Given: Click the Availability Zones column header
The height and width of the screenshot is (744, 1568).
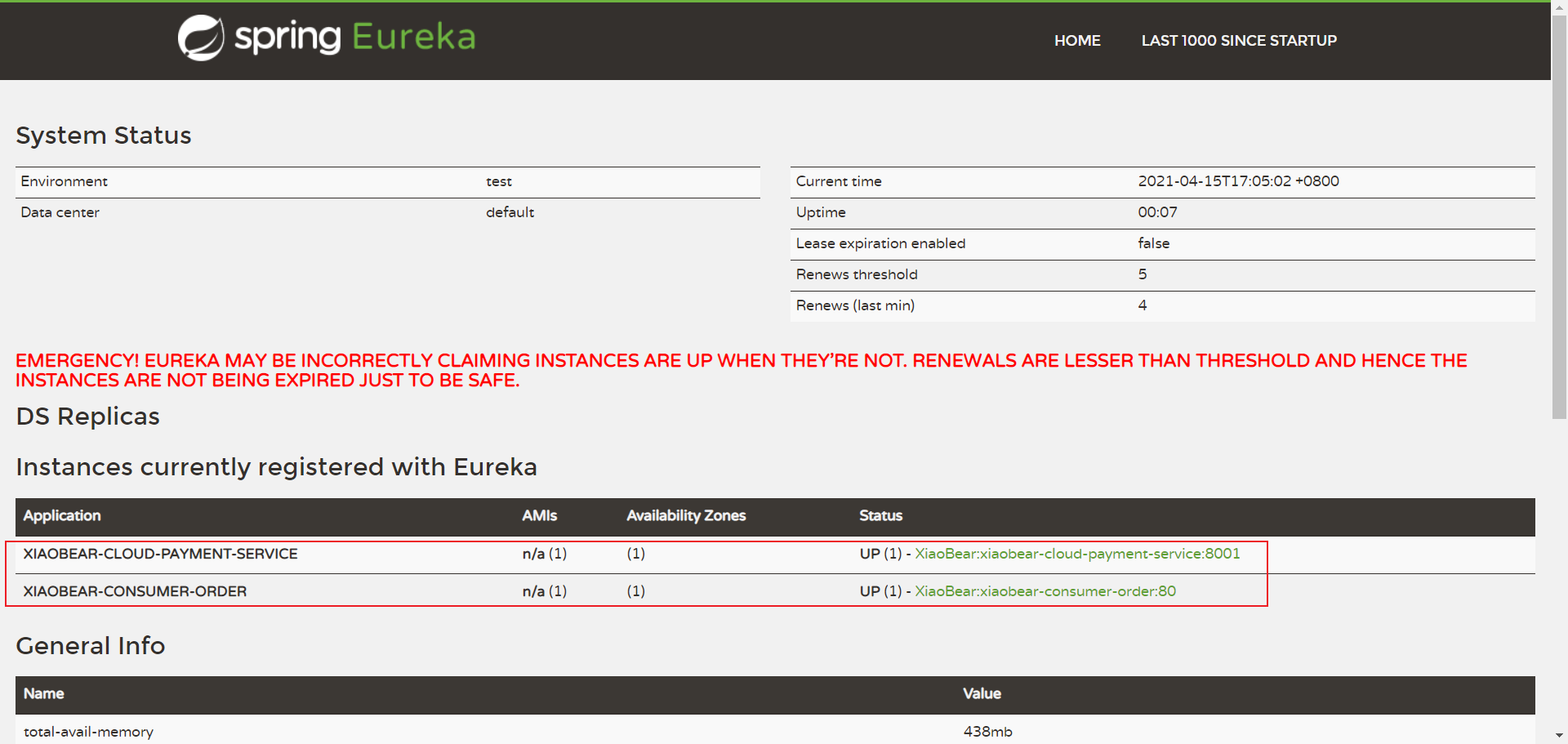Looking at the screenshot, I should [686, 516].
